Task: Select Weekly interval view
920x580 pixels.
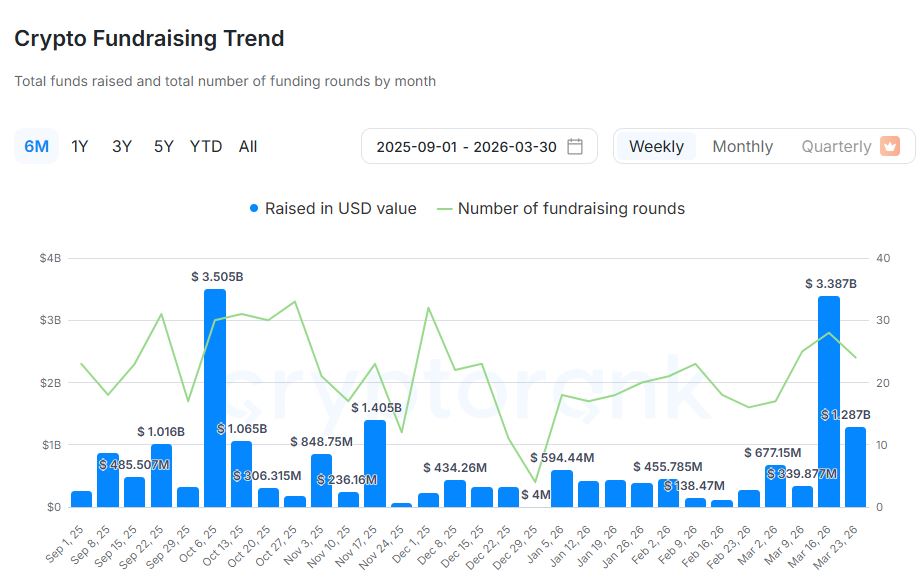Action: pyautogui.click(x=656, y=146)
